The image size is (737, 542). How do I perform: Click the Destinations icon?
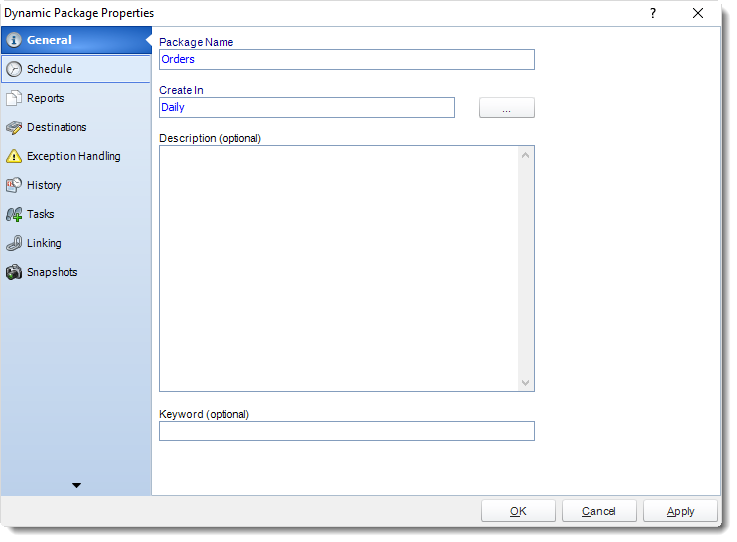[14, 127]
